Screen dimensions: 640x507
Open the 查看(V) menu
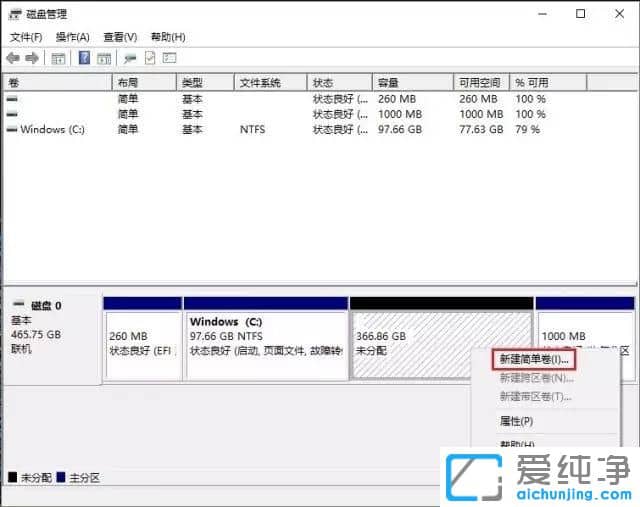click(x=120, y=37)
